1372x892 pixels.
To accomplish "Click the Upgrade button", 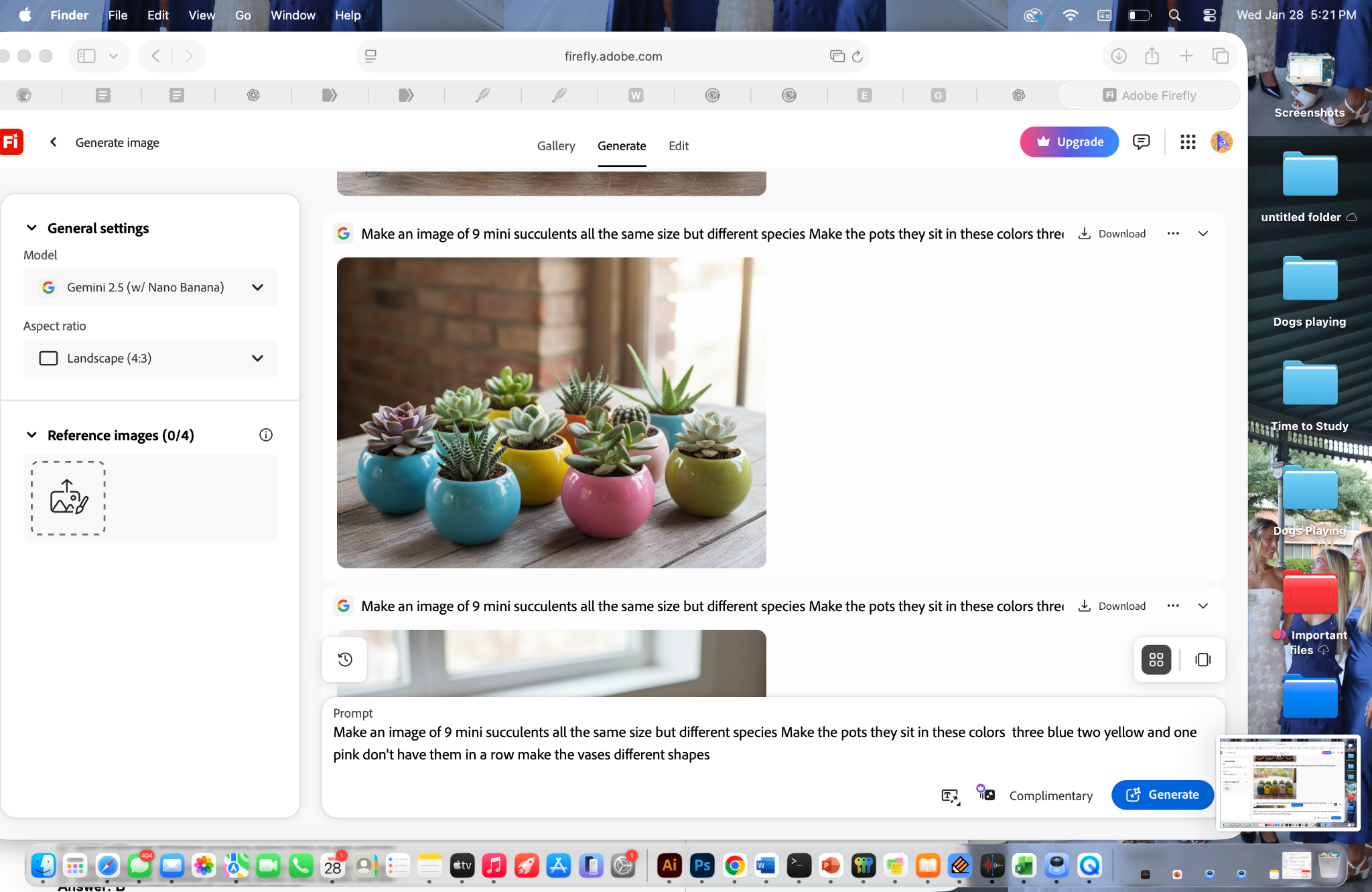I will (x=1069, y=142).
